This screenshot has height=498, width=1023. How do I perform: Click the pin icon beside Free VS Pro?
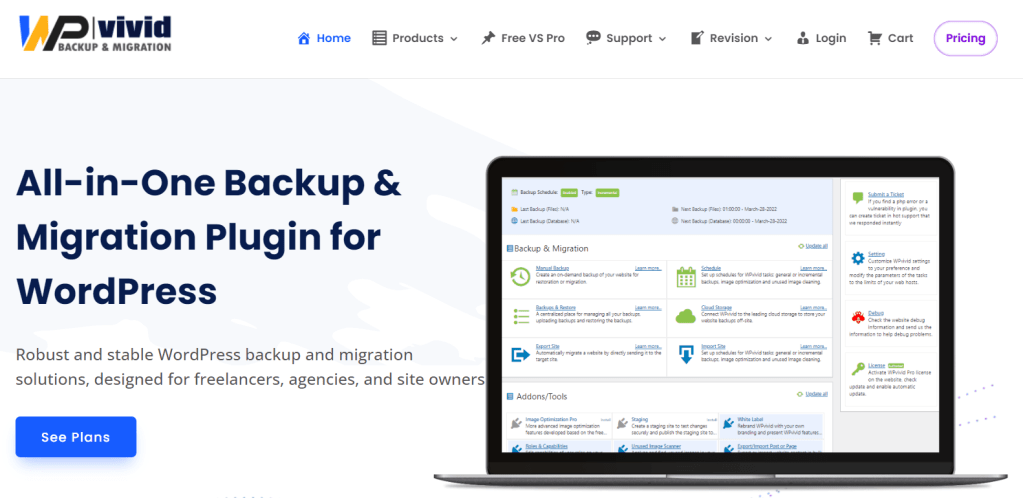coord(488,38)
